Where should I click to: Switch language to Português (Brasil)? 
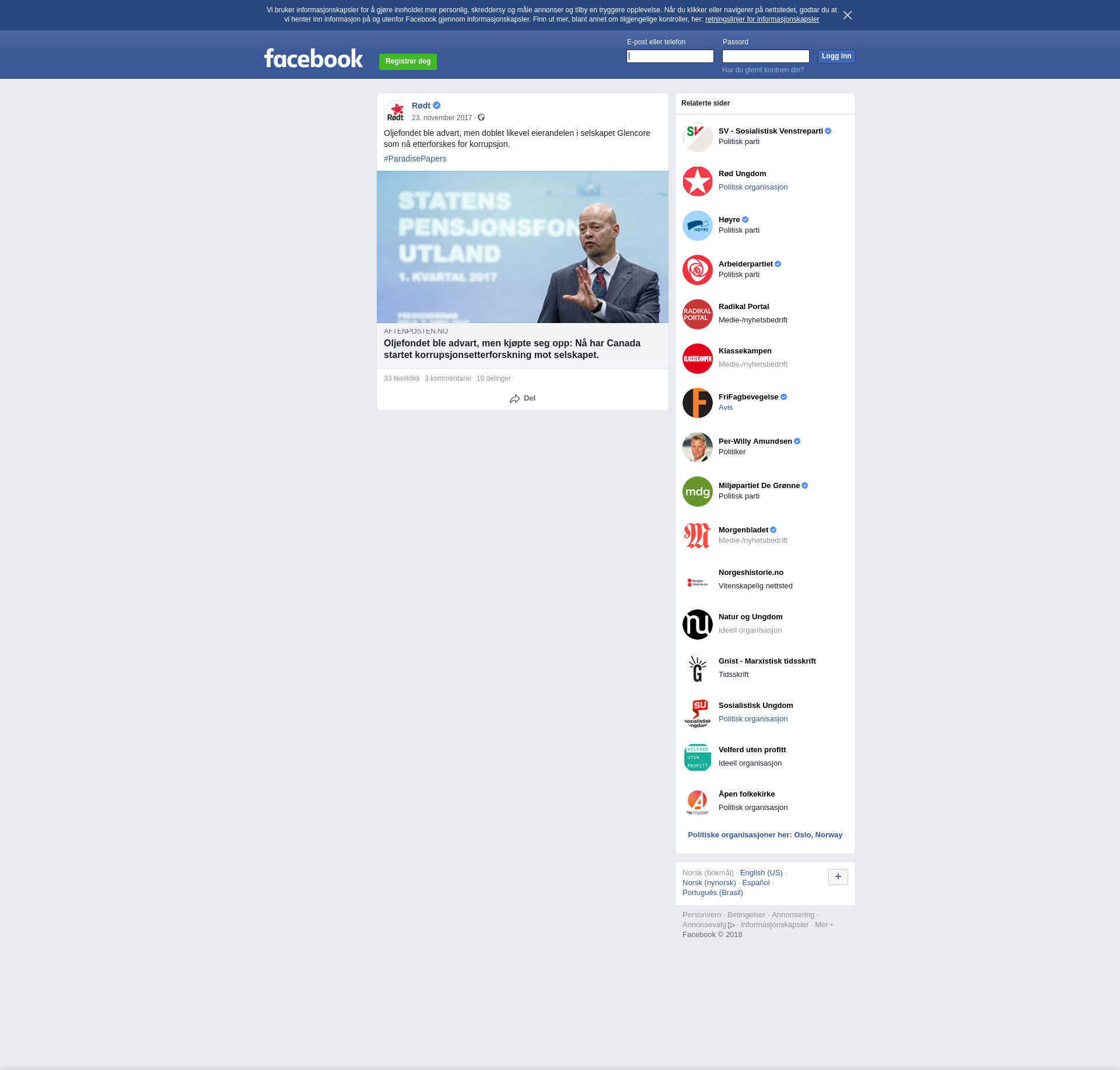tap(713, 893)
